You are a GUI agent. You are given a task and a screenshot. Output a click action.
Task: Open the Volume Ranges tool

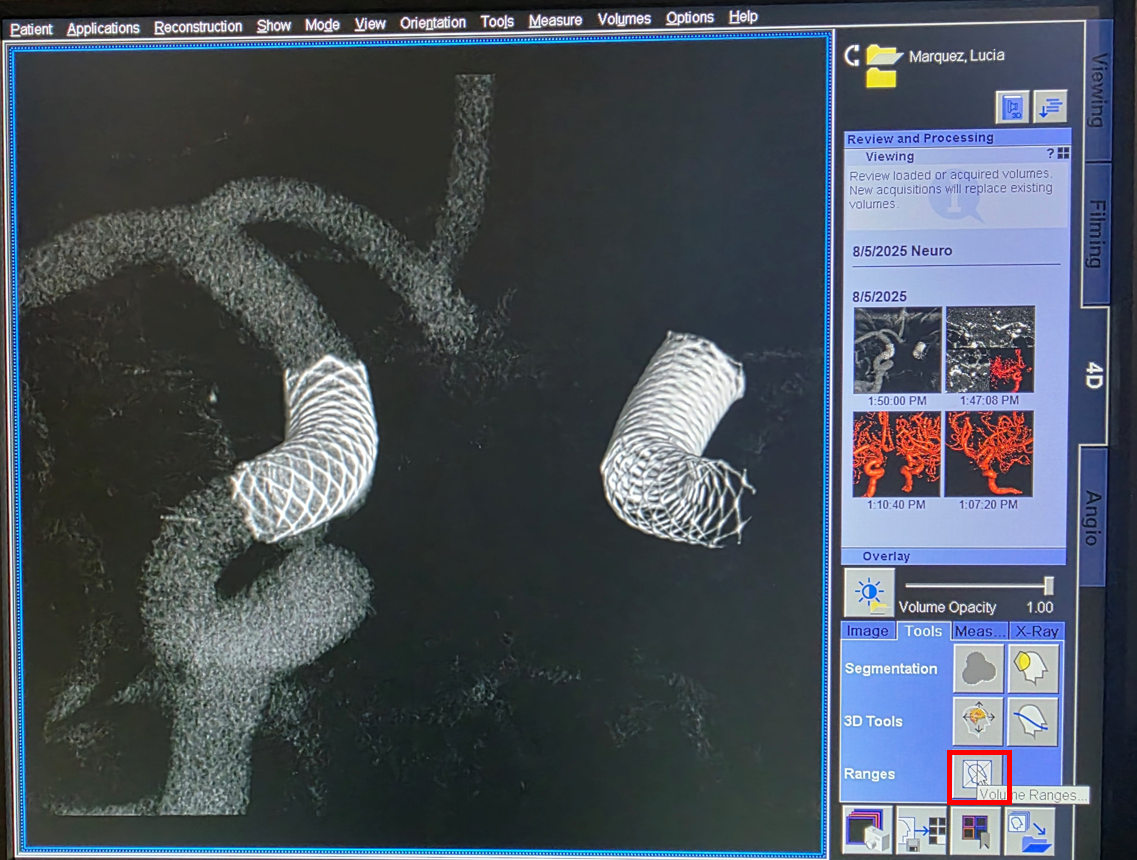[x=978, y=774]
